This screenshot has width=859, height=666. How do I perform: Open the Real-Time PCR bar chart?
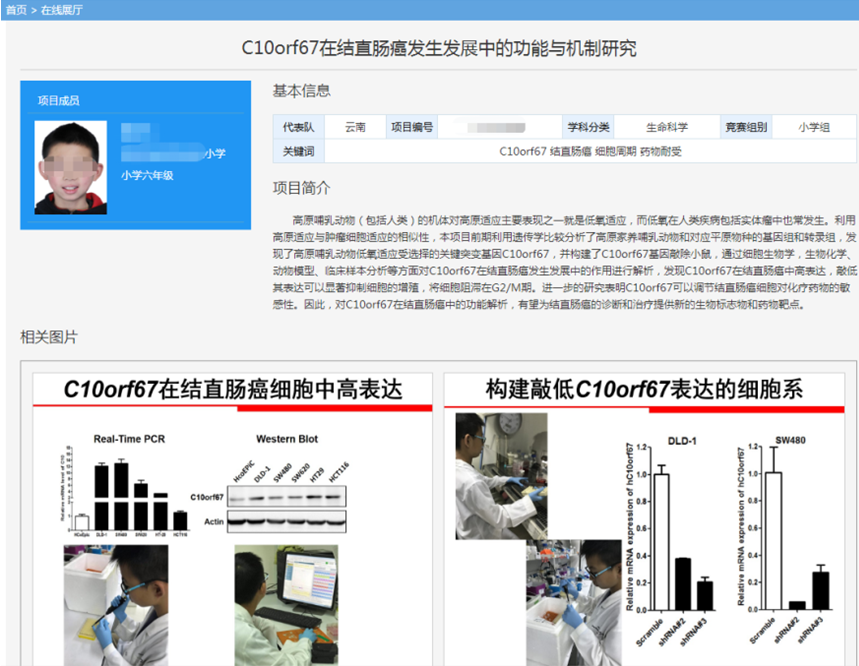(x=122, y=485)
